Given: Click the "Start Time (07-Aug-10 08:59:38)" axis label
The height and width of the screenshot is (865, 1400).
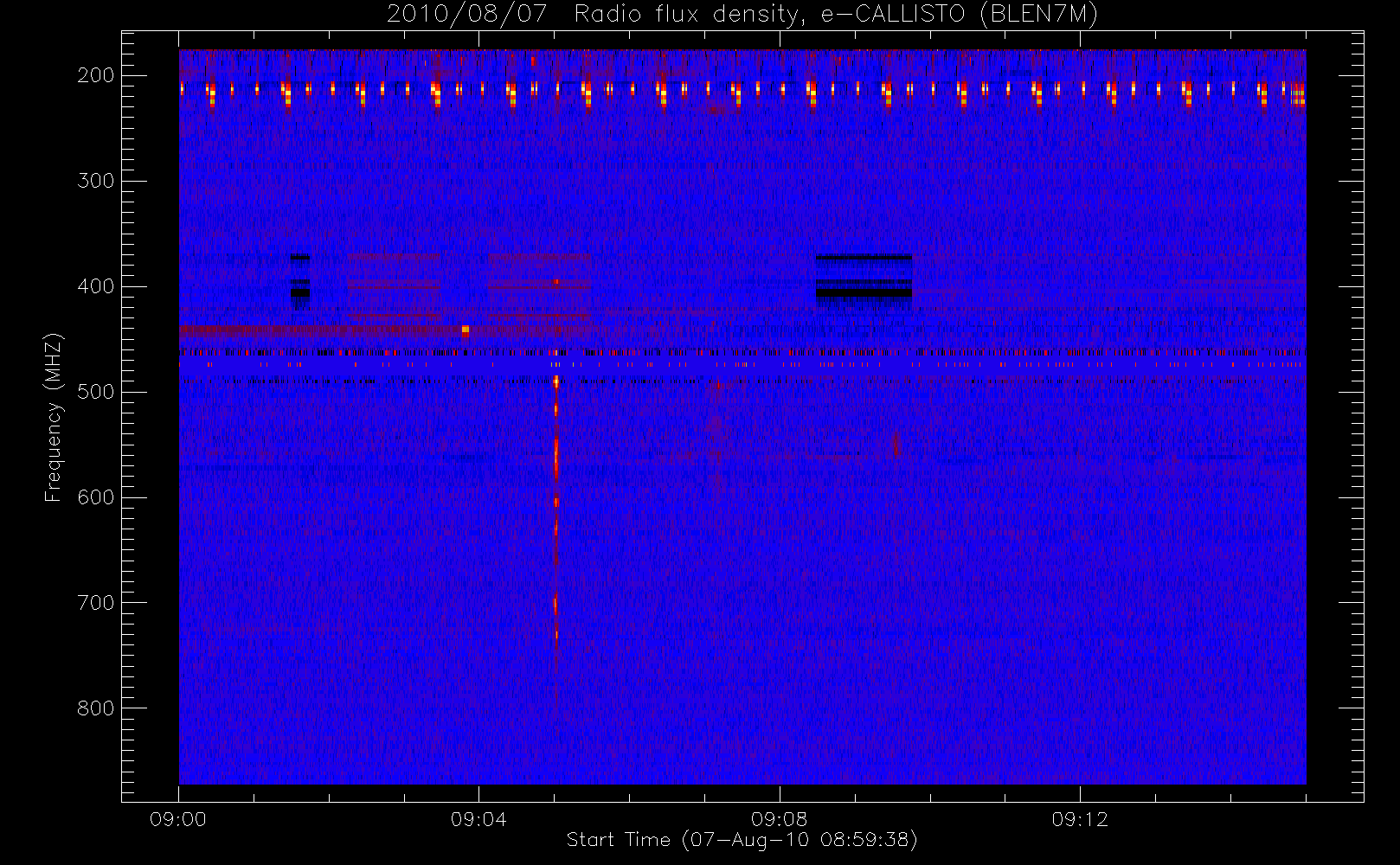Looking at the screenshot, I should point(742,840).
